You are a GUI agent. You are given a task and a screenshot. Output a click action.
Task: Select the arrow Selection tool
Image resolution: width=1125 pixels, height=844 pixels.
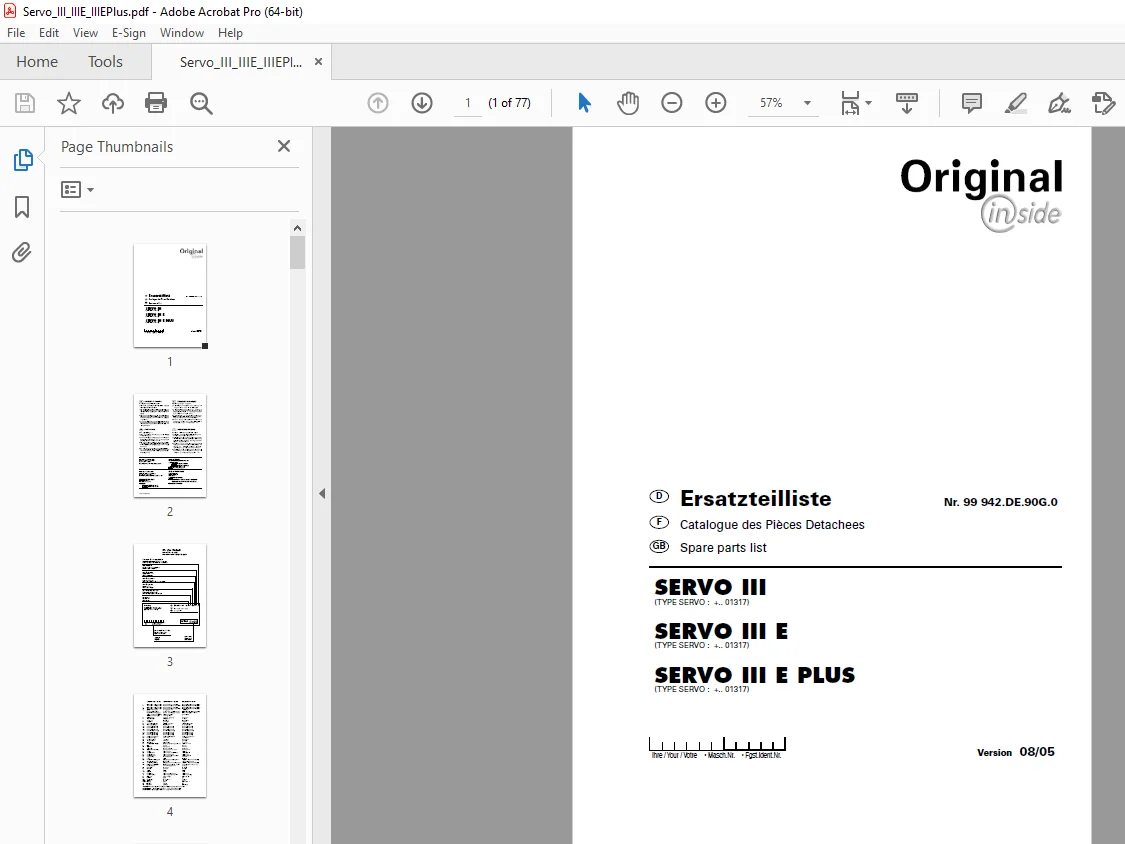coord(584,103)
